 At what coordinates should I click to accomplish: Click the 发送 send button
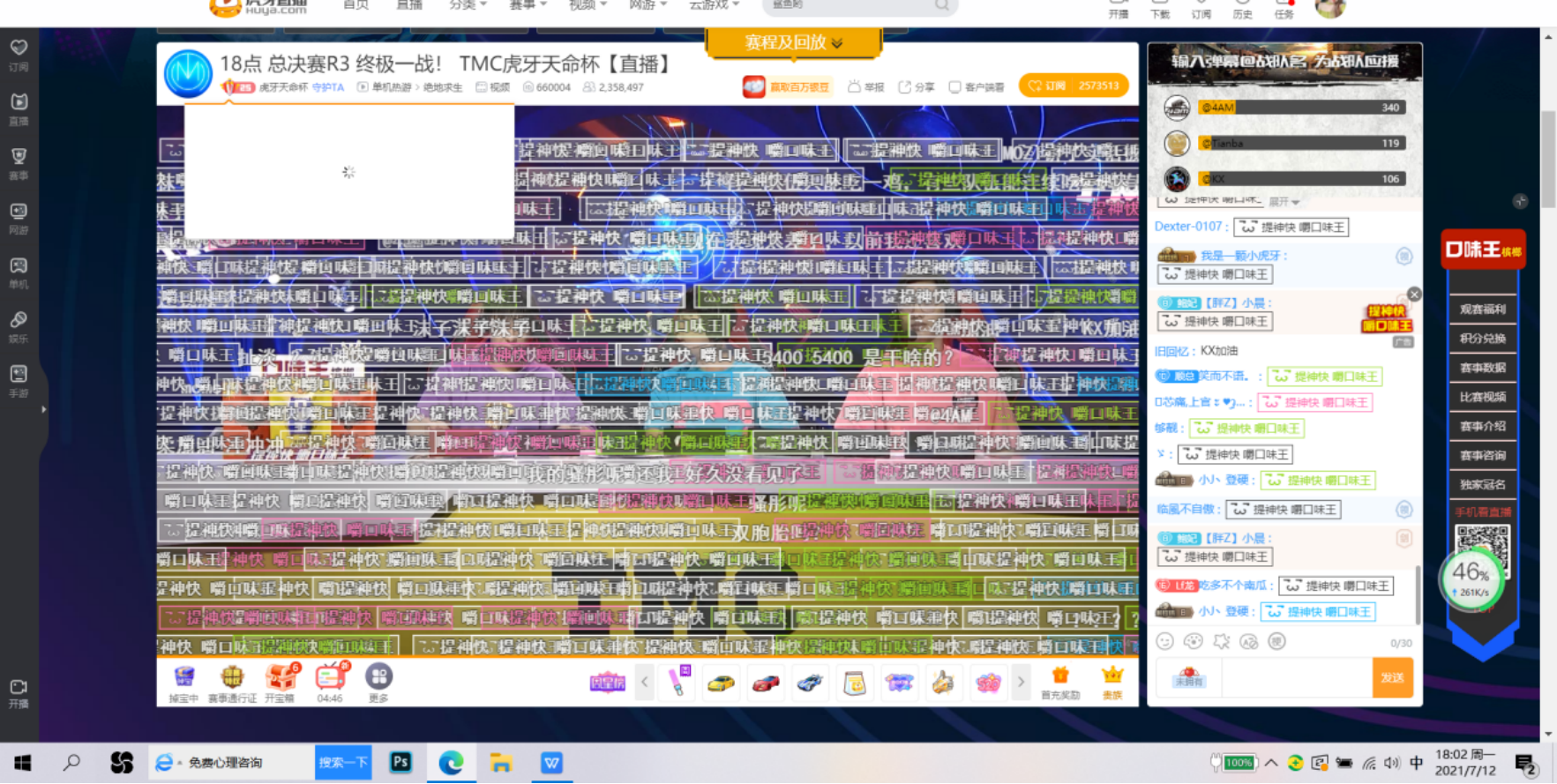[x=1392, y=678]
